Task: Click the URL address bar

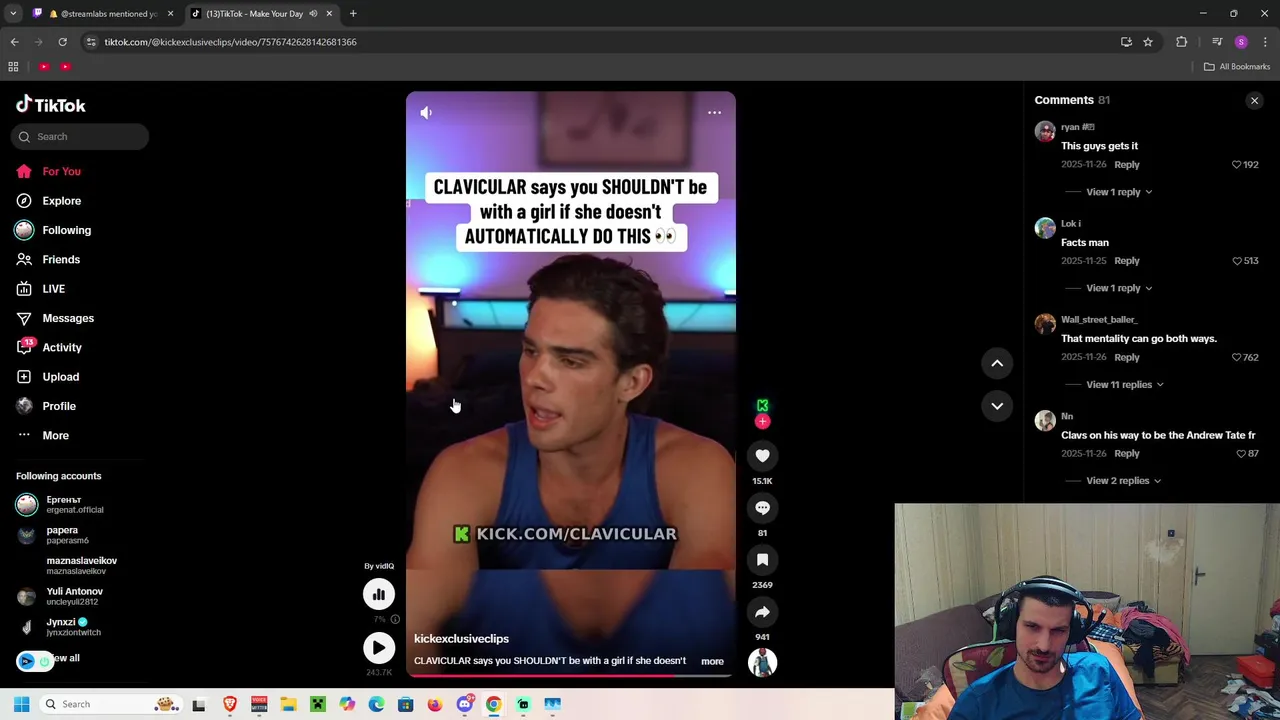Action: (x=600, y=42)
